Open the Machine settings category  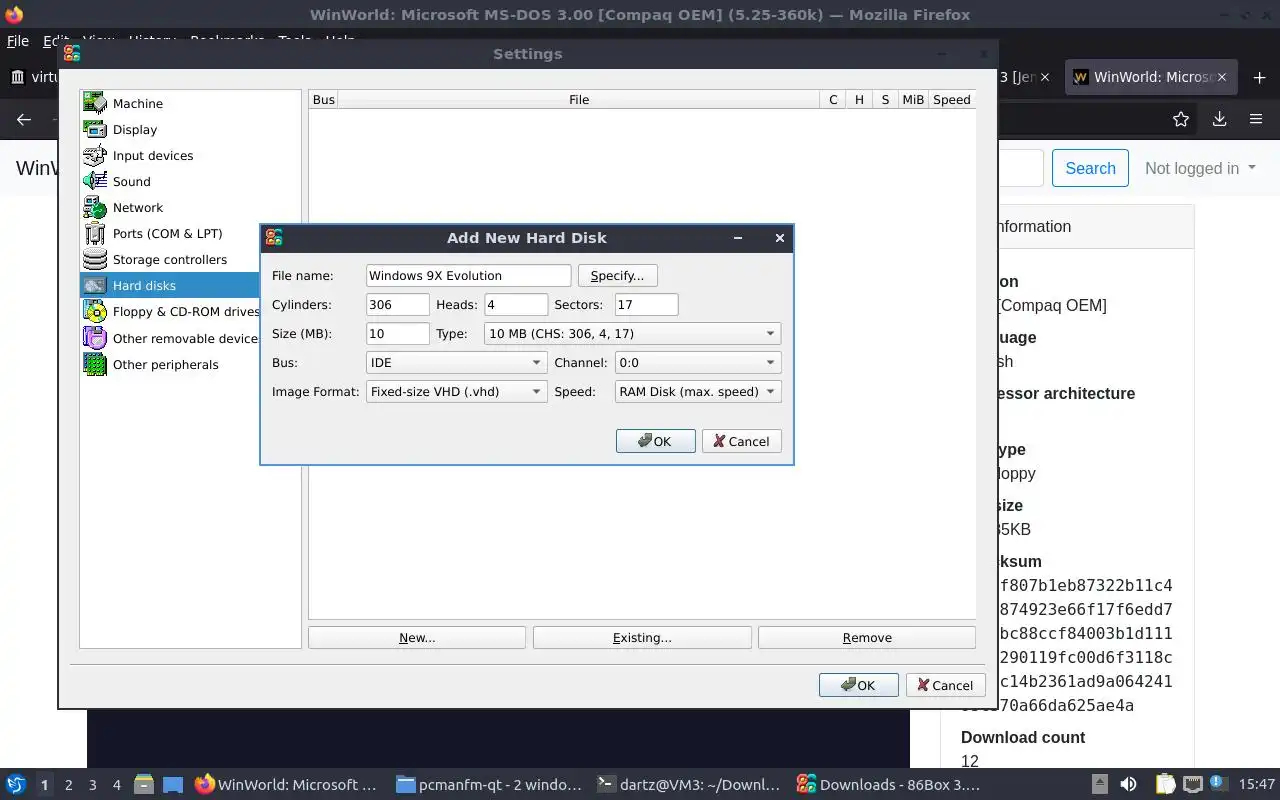[x=190, y=103]
